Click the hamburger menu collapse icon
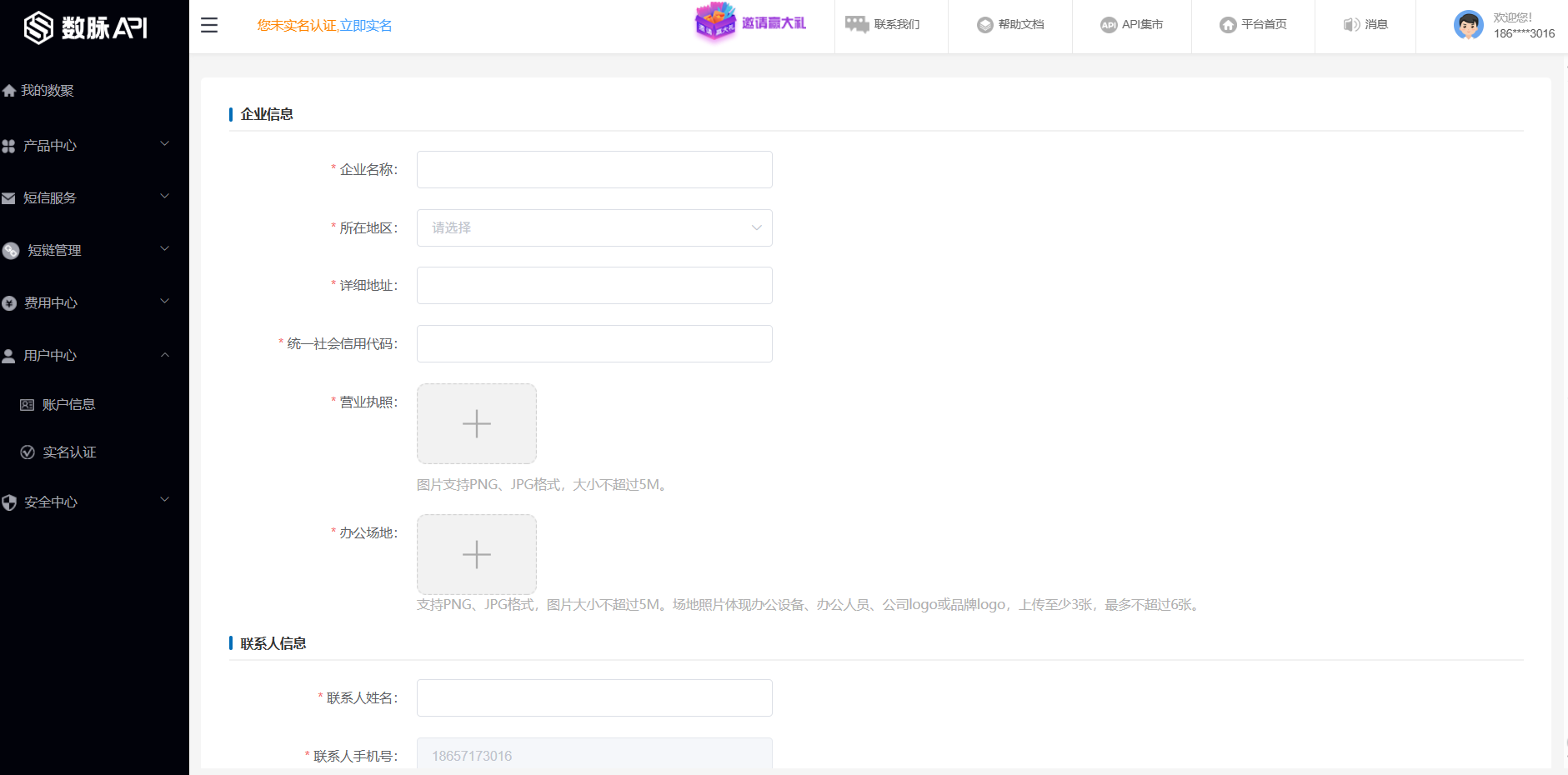 [x=209, y=25]
